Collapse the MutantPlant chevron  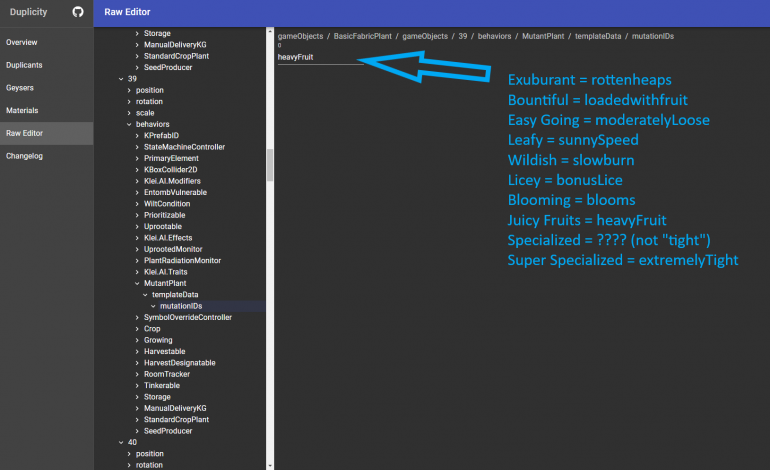pyautogui.click(x=136, y=283)
